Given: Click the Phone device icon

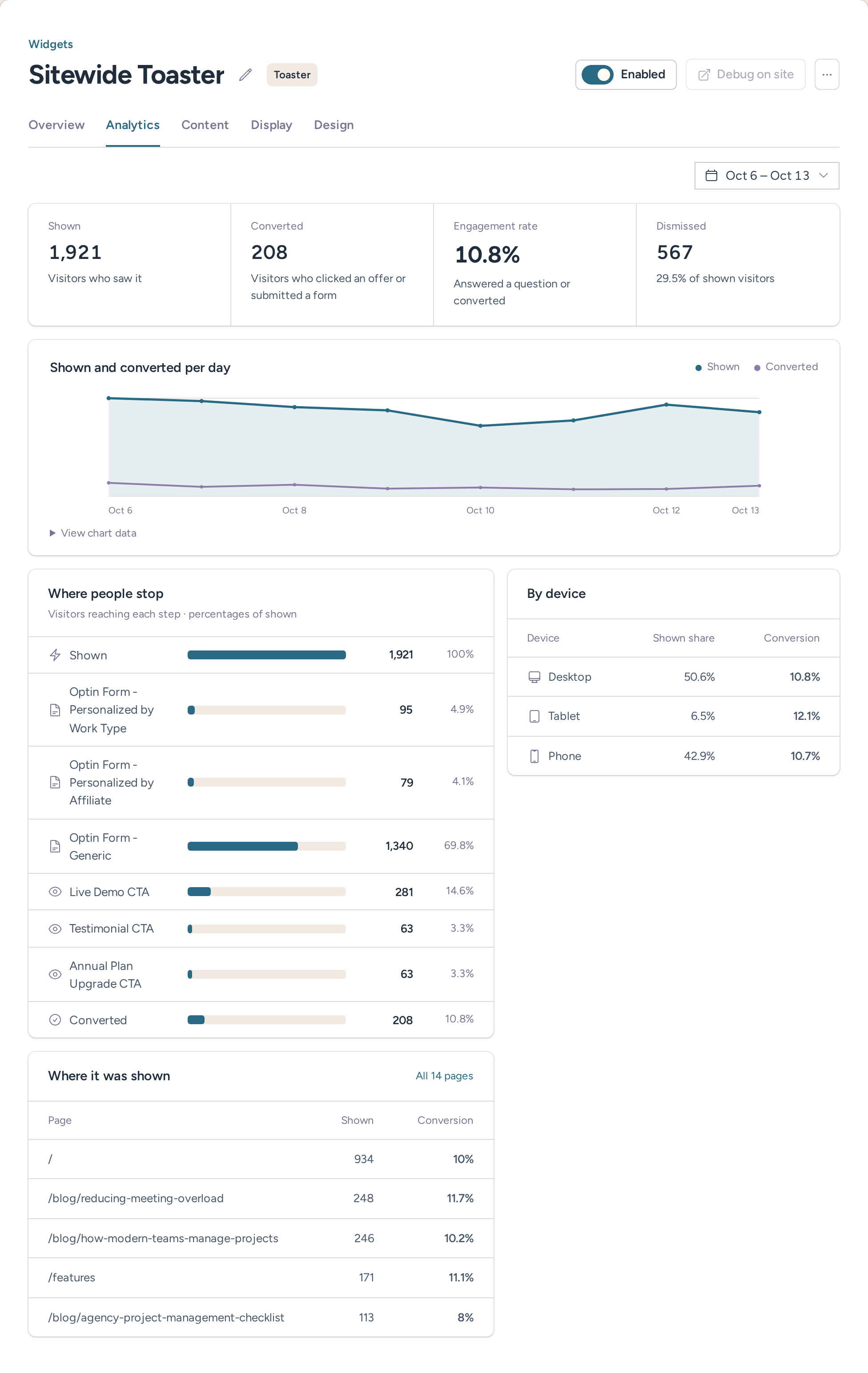Looking at the screenshot, I should tap(534, 756).
